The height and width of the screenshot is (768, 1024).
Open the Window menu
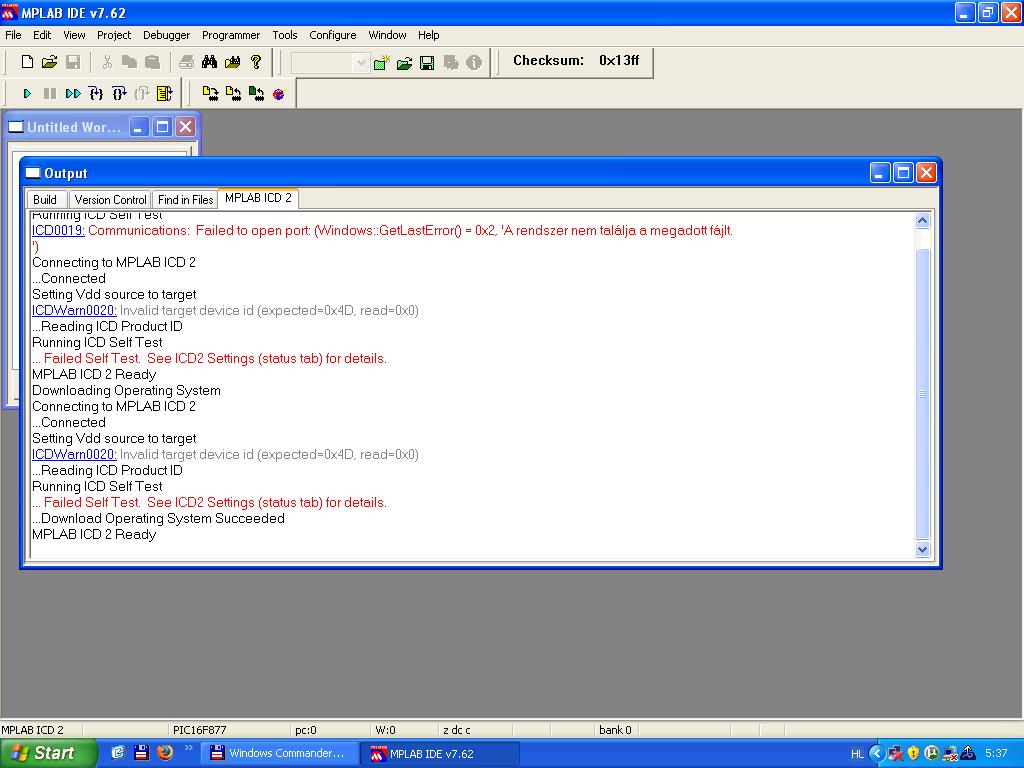point(387,35)
